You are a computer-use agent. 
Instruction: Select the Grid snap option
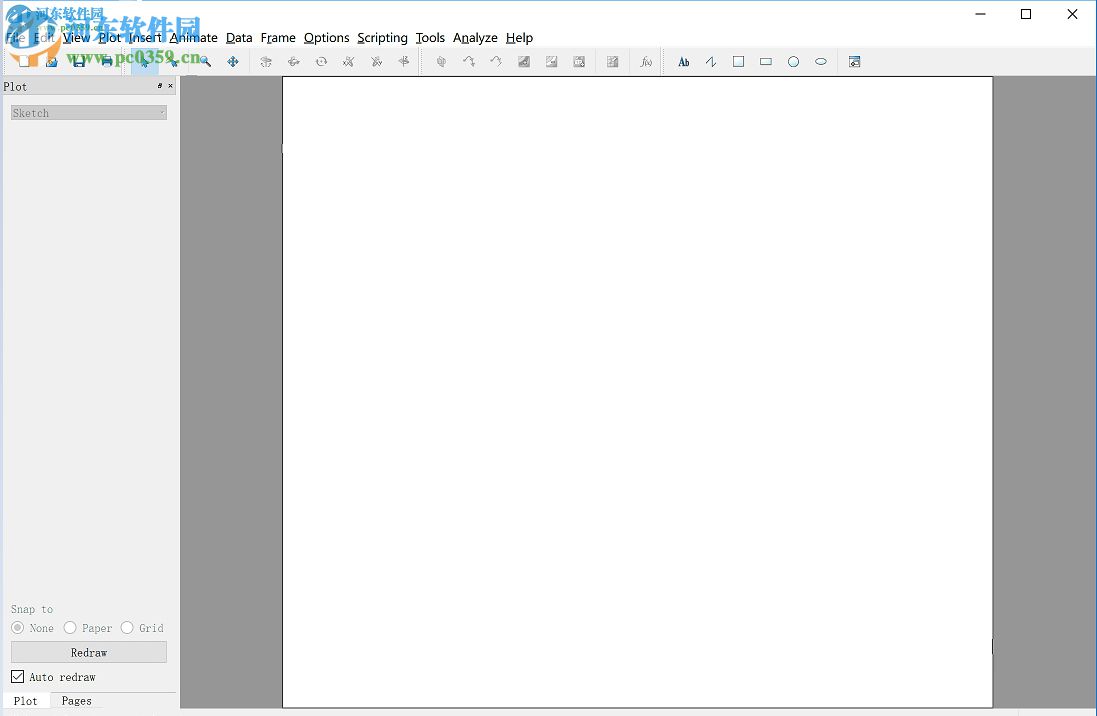tap(127, 628)
